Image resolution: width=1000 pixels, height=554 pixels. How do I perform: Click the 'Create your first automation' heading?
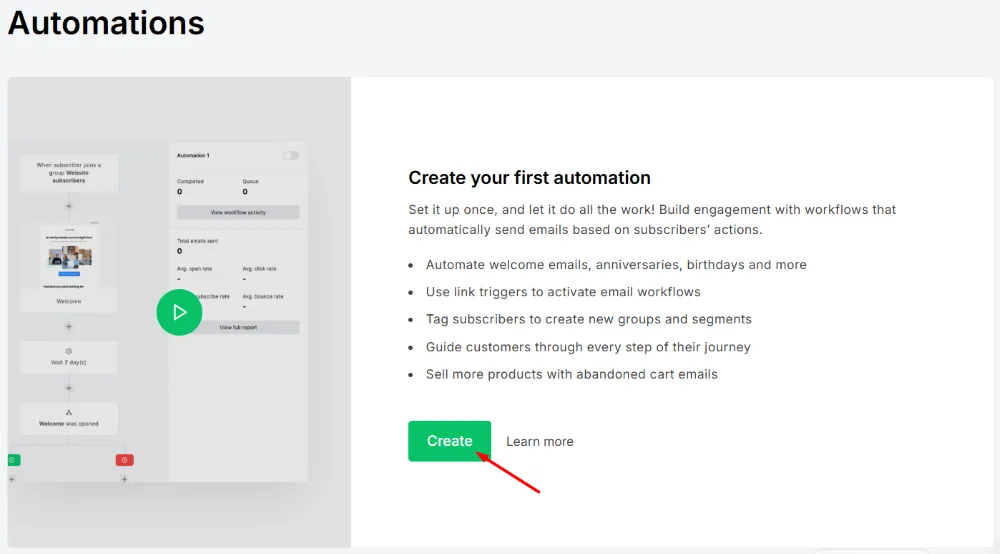coord(529,178)
